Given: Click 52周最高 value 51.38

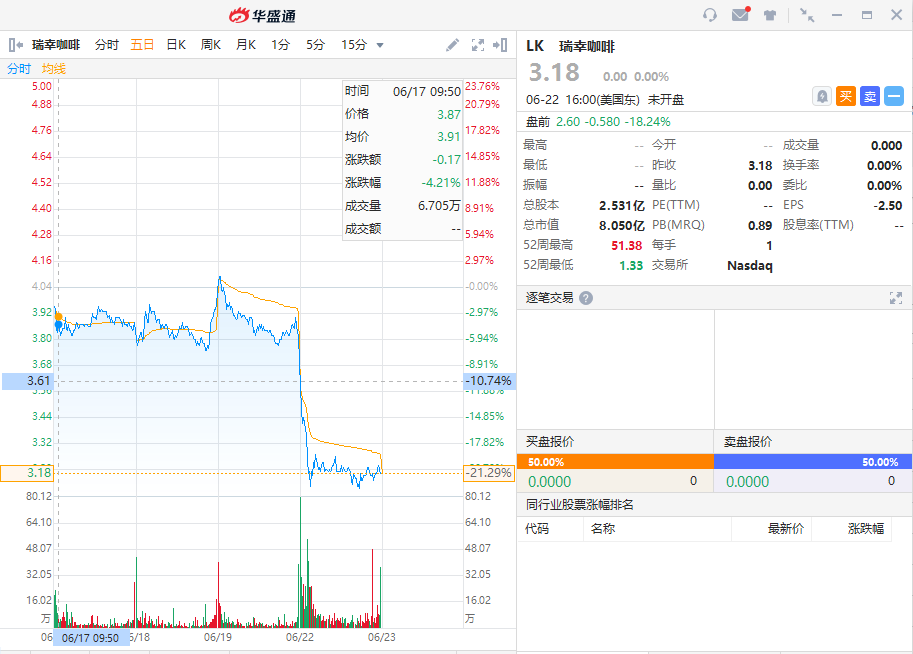Looking at the screenshot, I should pos(627,246).
